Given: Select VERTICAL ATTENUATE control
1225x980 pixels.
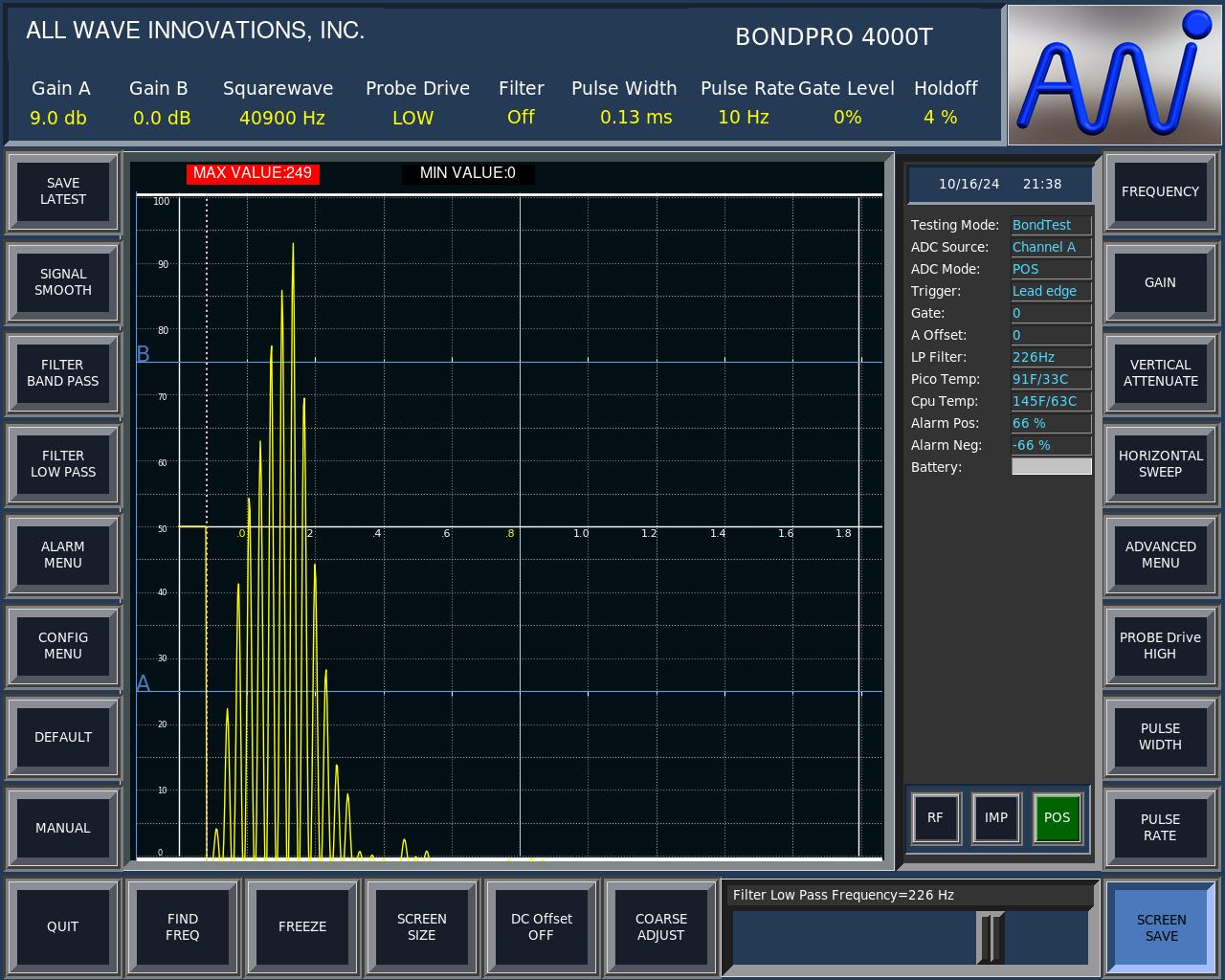Looking at the screenshot, I should (1161, 373).
